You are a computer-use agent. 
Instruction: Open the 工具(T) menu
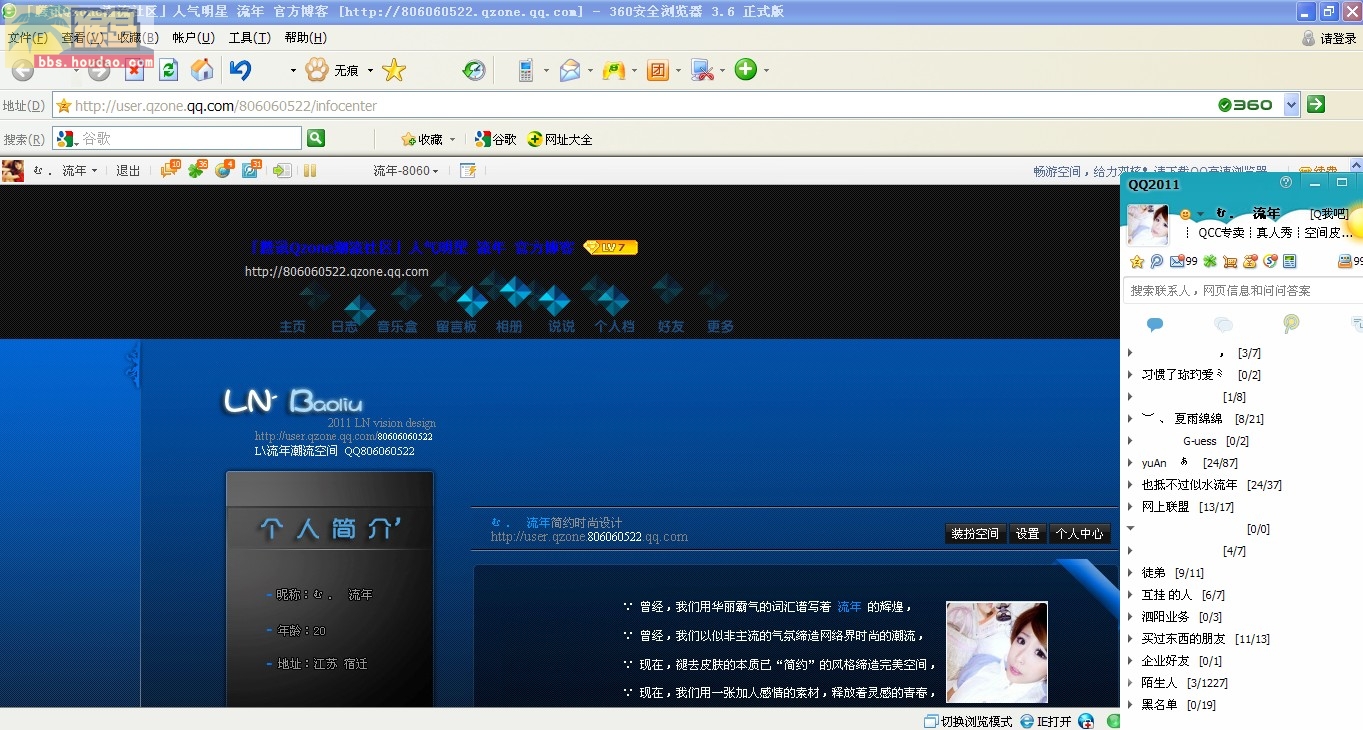tap(249, 38)
